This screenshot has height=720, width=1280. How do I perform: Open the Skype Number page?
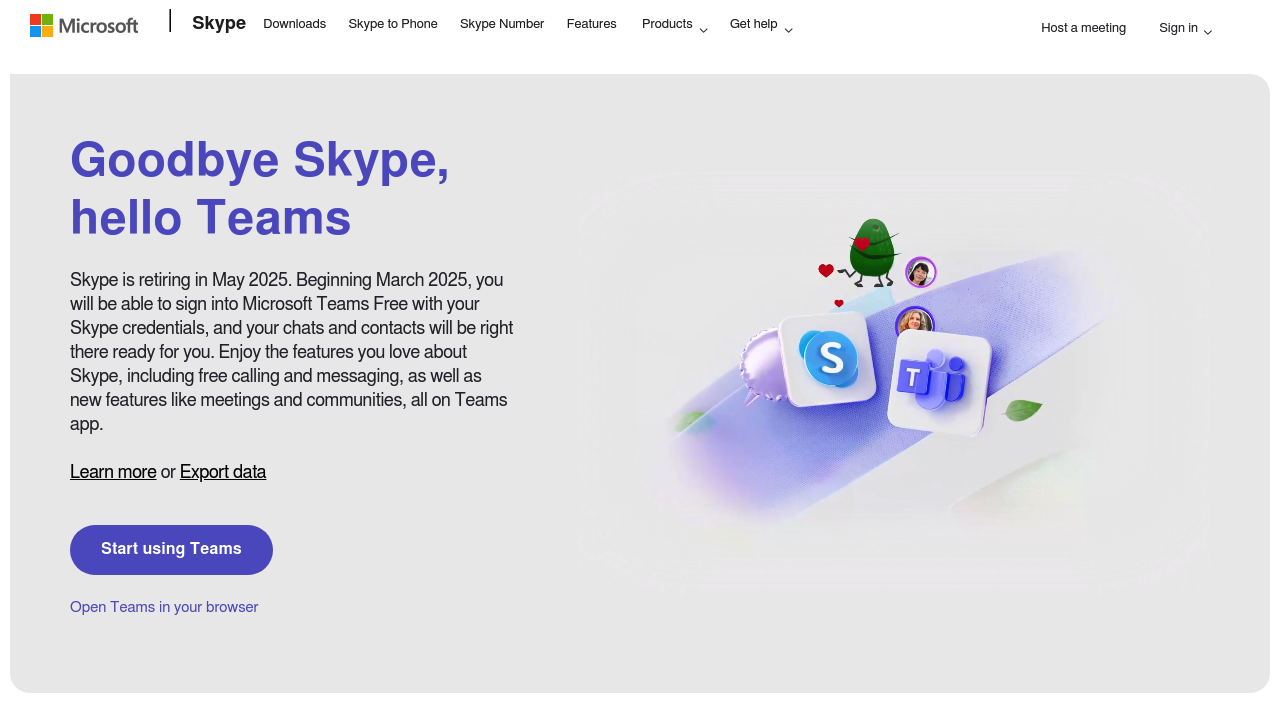502,24
